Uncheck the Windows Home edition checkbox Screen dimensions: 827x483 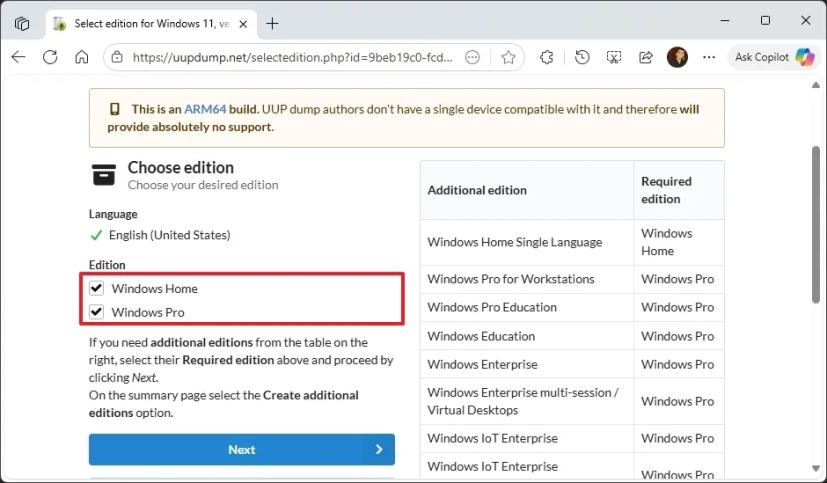pos(97,288)
